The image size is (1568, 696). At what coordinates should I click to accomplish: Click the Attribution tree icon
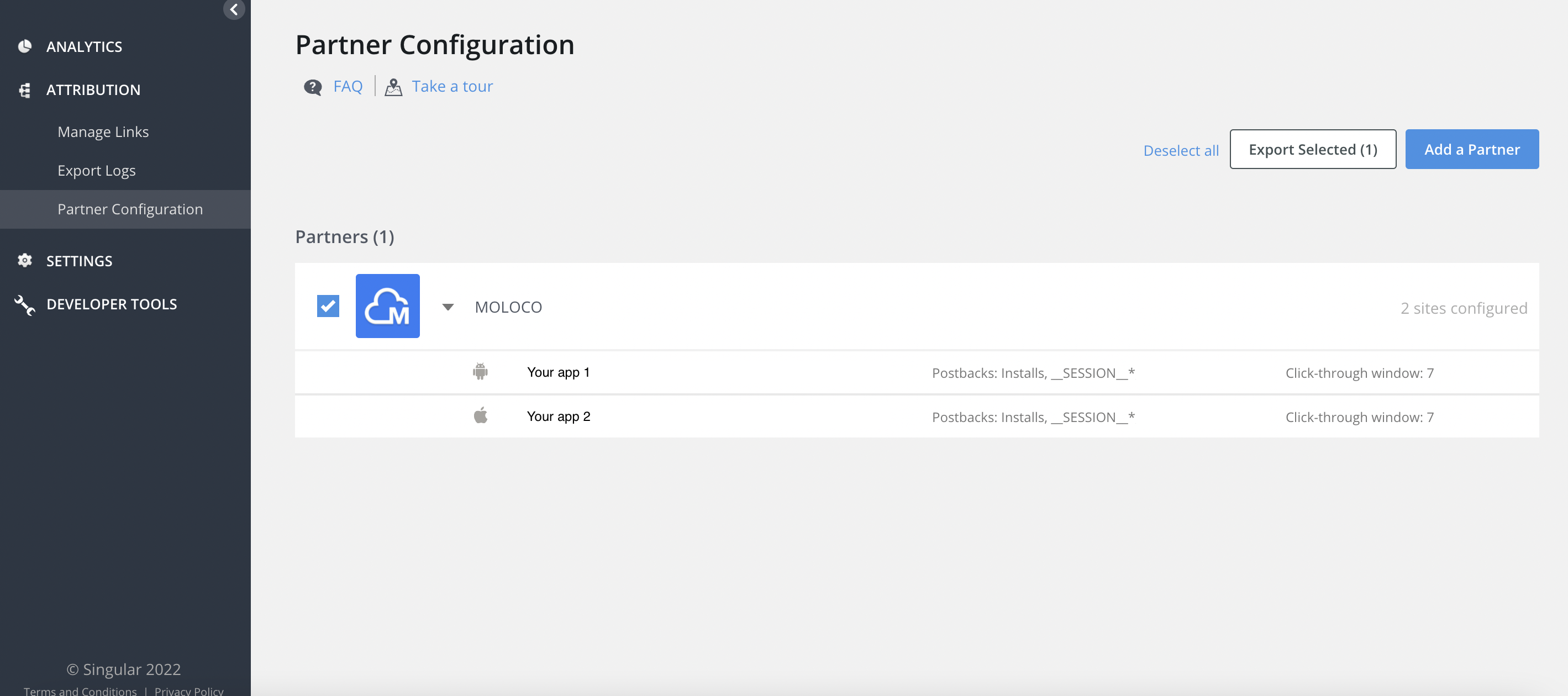[24, 90]
